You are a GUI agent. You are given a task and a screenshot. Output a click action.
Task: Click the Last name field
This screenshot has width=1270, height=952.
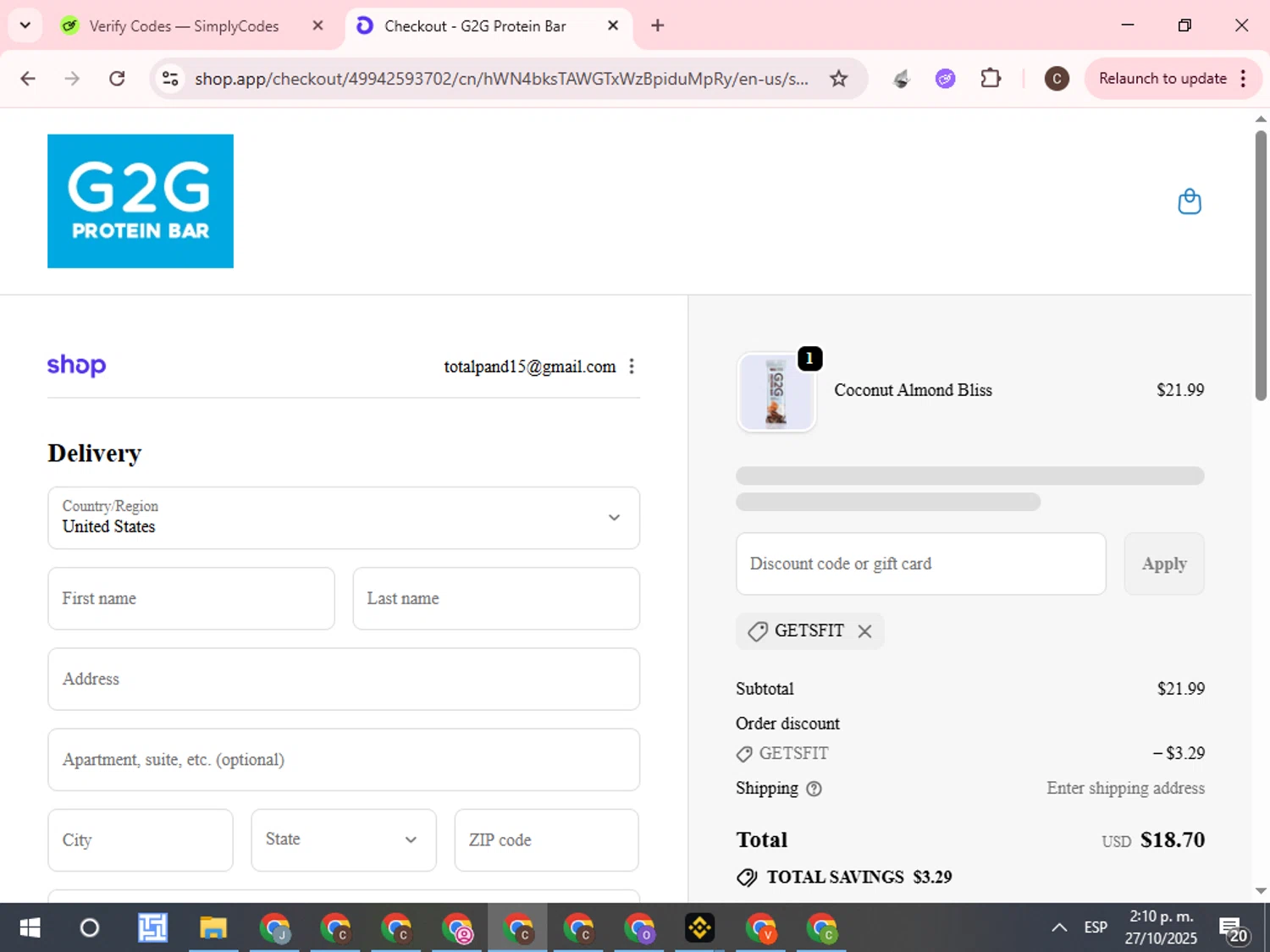496,598
